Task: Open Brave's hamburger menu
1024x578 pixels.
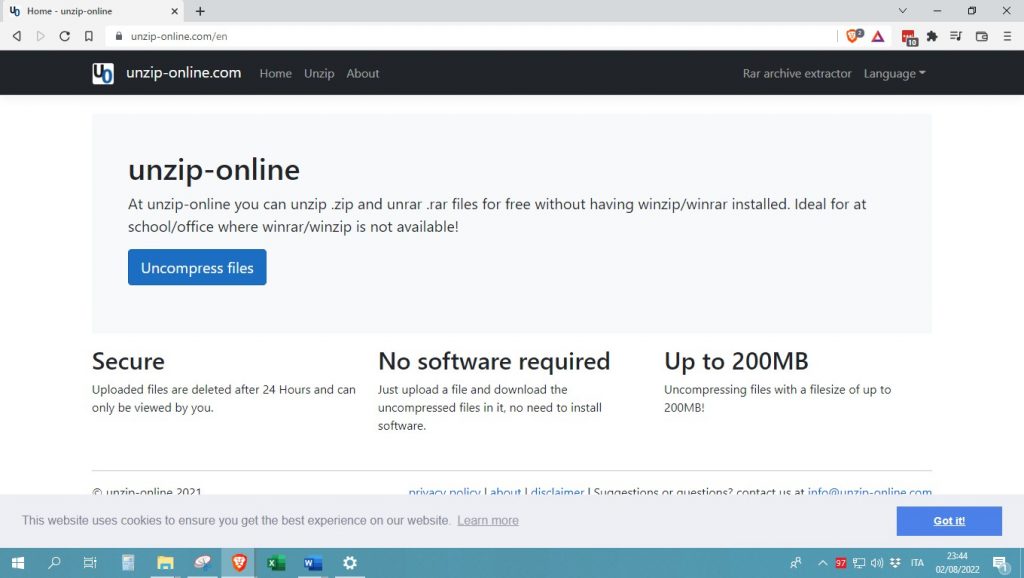Action: [x=1007, y=35]
